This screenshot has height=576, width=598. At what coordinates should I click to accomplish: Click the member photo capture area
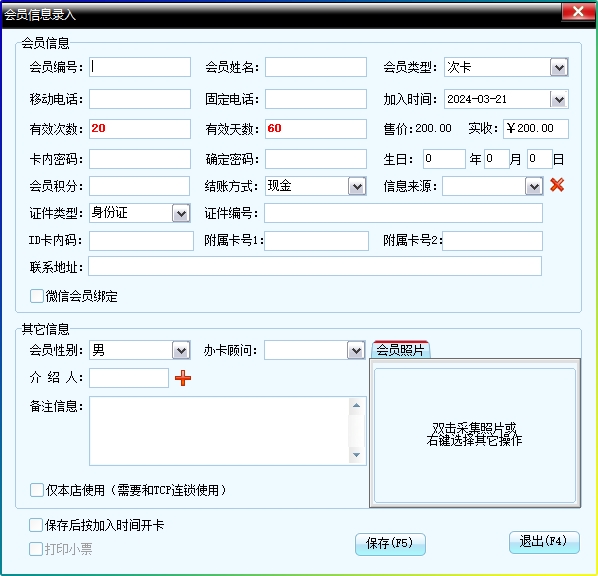tap(475, 435)
